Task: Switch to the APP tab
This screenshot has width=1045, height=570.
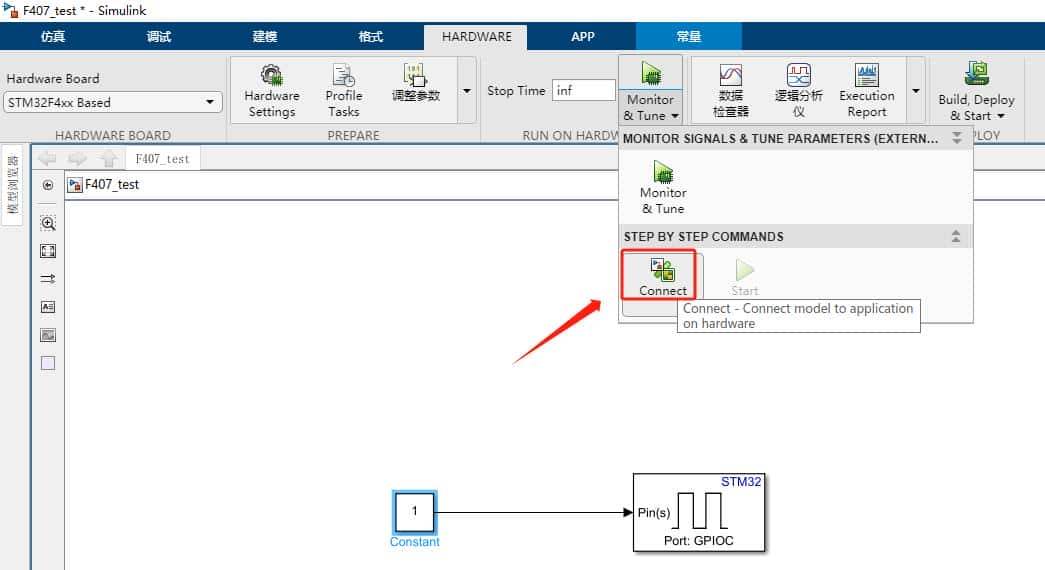Action: (582, 37)
